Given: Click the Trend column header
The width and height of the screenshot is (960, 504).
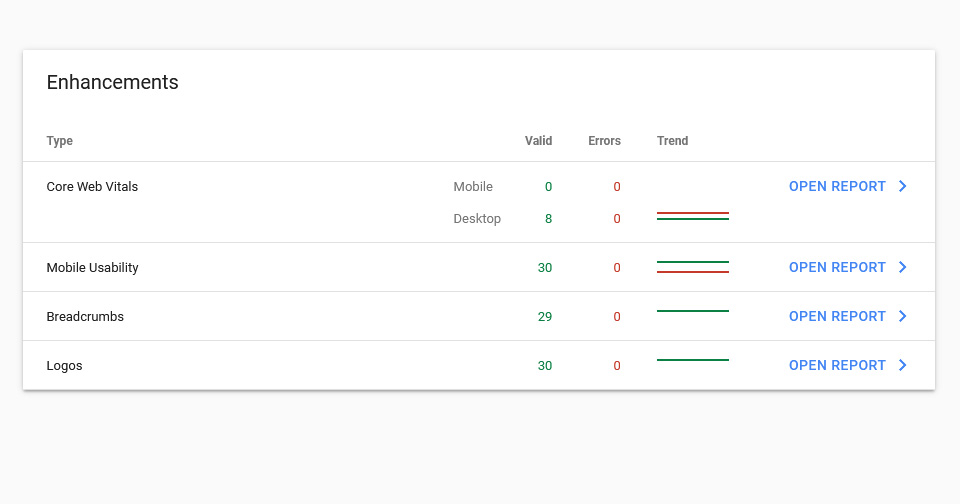Looking at the screenshot, I should (672, 141).
